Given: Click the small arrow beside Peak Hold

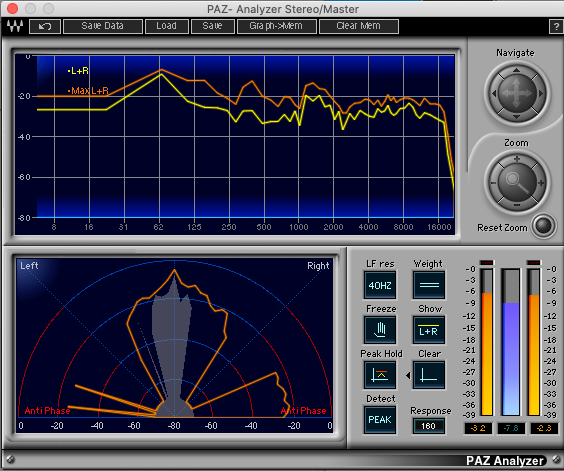Looking at the screenshot, I should click(408, 375).
